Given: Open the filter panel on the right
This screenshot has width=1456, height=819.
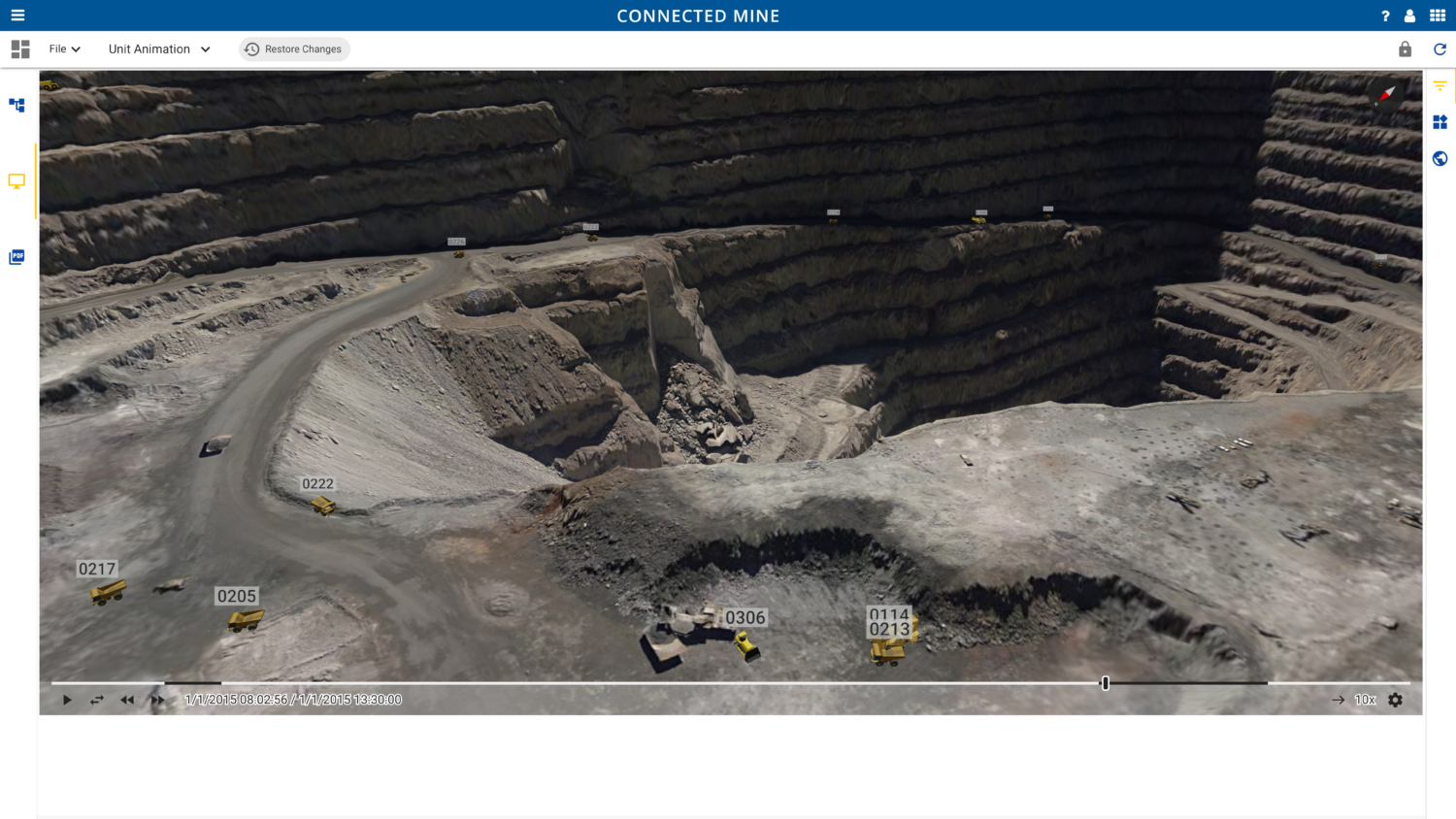Looking at the screenshot, I should [1439, 85].
